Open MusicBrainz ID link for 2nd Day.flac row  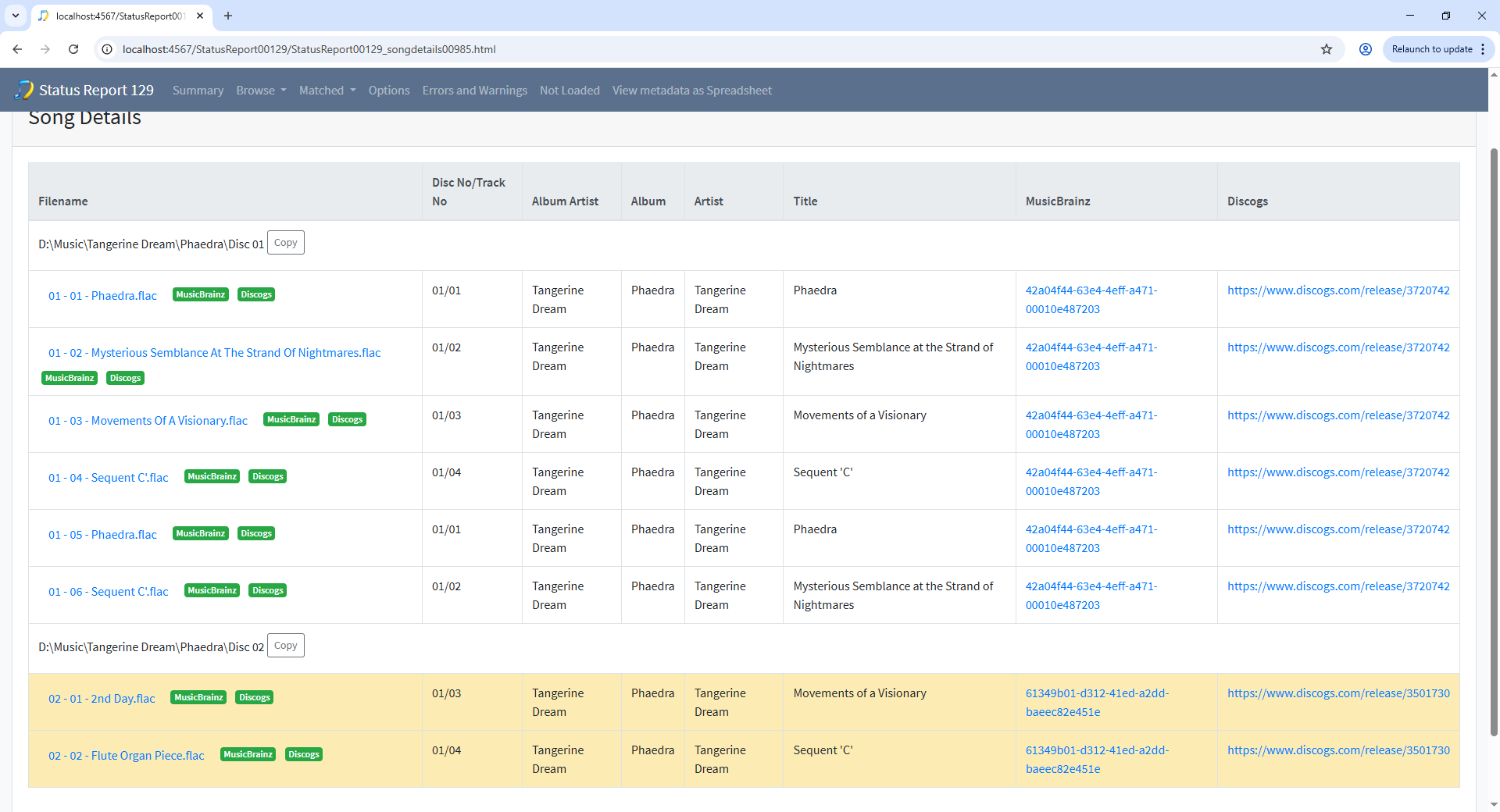click(1097, 703)
